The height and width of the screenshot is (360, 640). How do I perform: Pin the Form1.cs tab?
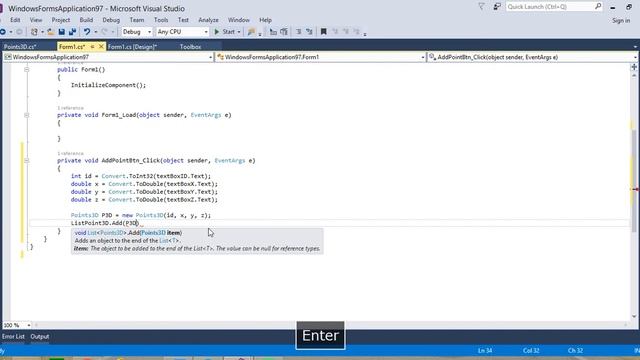coord(93,47)
